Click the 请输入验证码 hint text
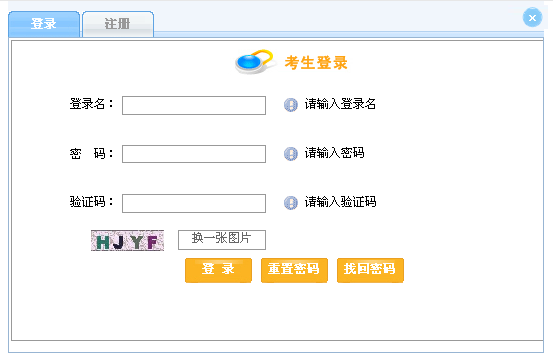 [340, 202]
